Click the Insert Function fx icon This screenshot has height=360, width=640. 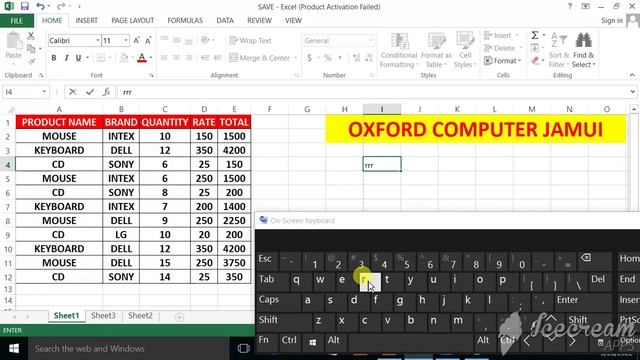point(107,92)
